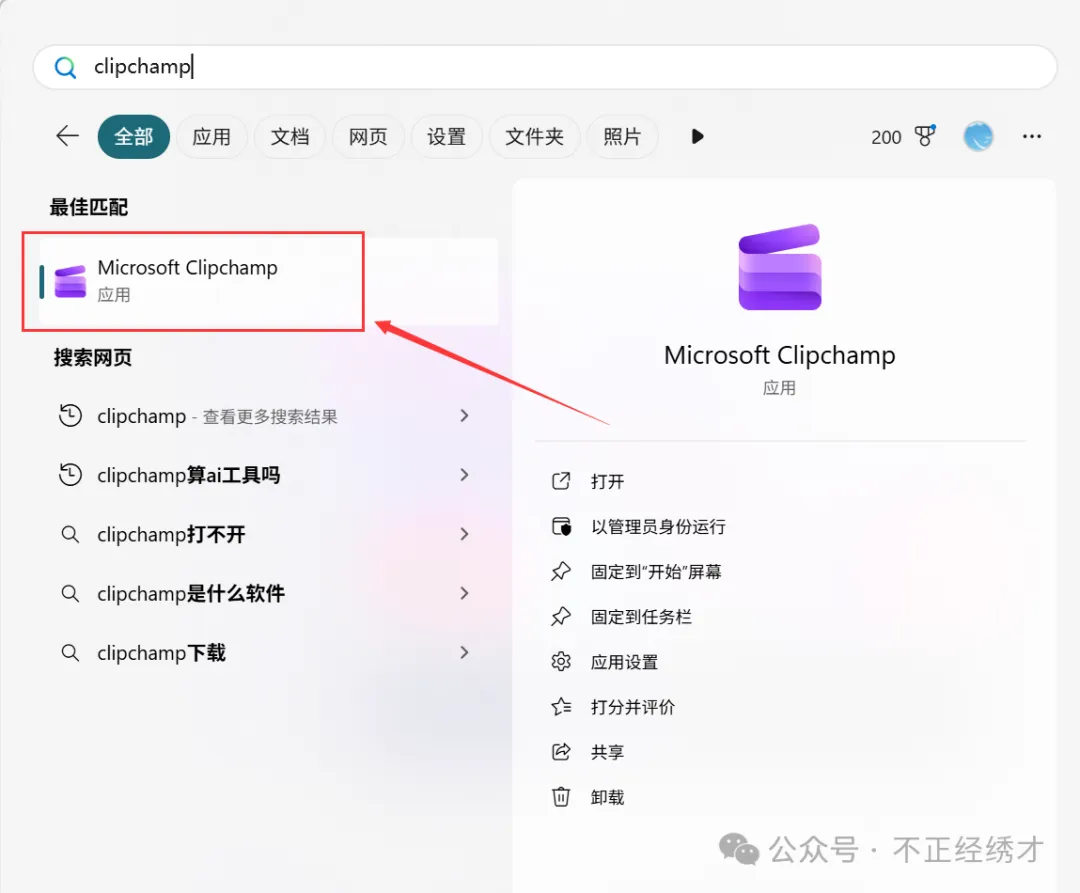
Task: Click 打开 to launch Clipchamp
Action: (x=607, y=482)
